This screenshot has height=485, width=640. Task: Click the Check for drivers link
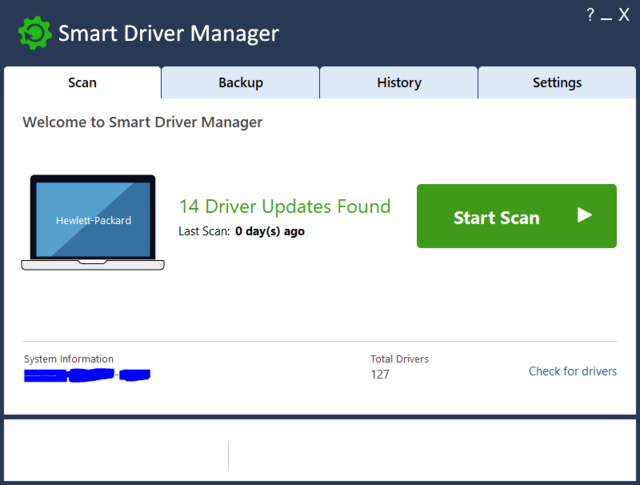click(573, 371)
